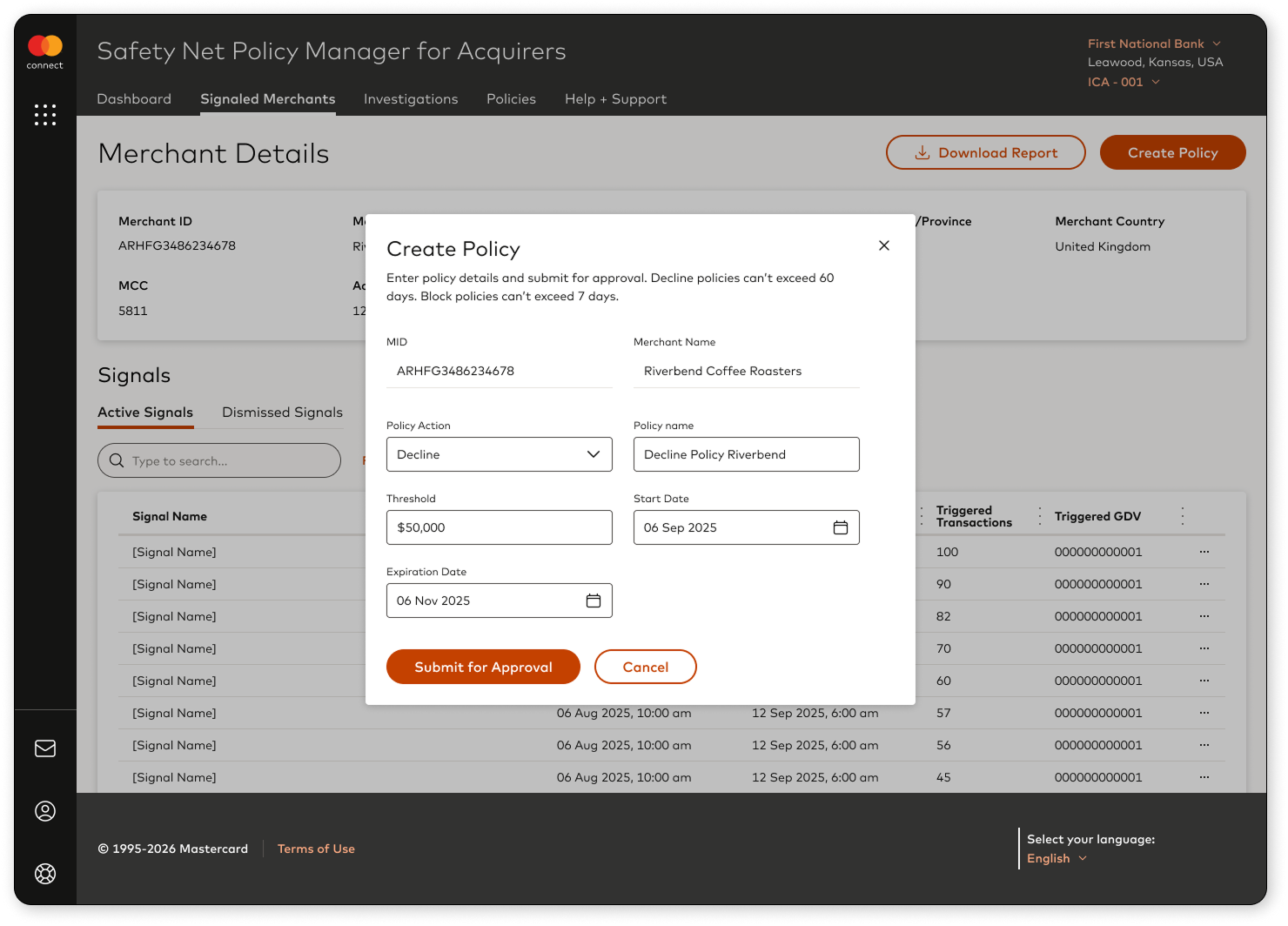1288x926 pixels.
Task: Open row menu for 90 triggered transactions
Action: tap(1204, 584)
